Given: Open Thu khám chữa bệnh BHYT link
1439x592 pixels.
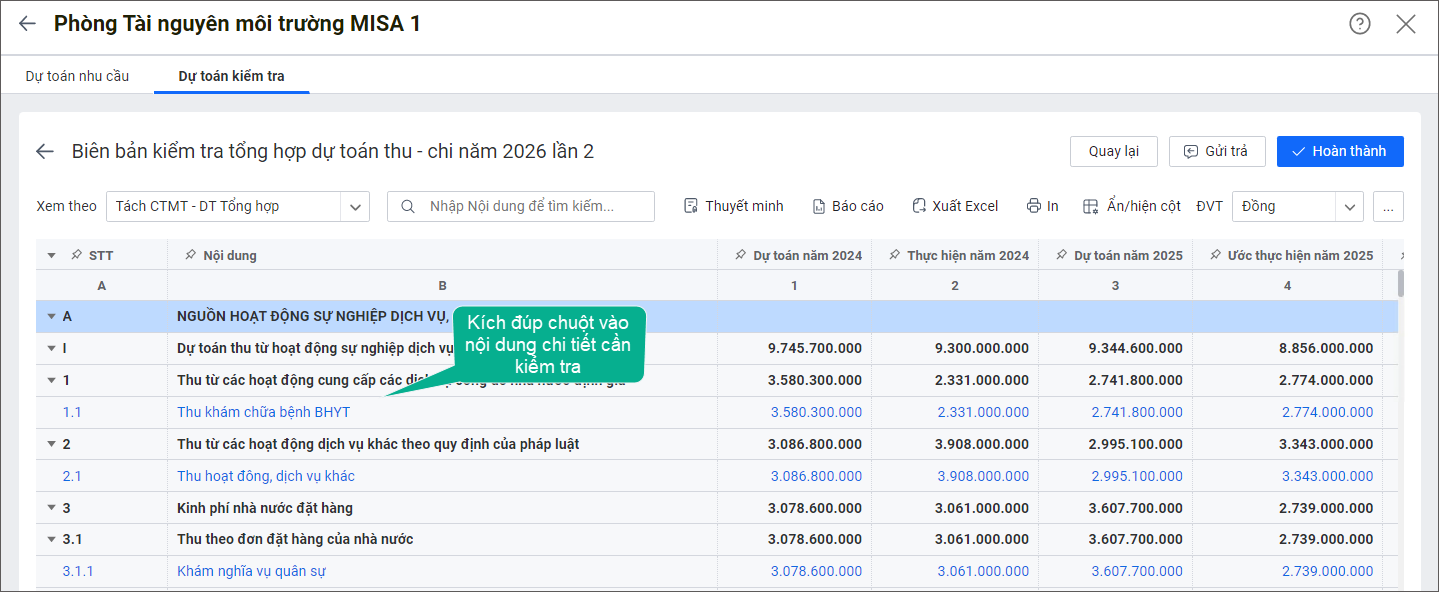Looking at the screenshot, I should 263,412.
